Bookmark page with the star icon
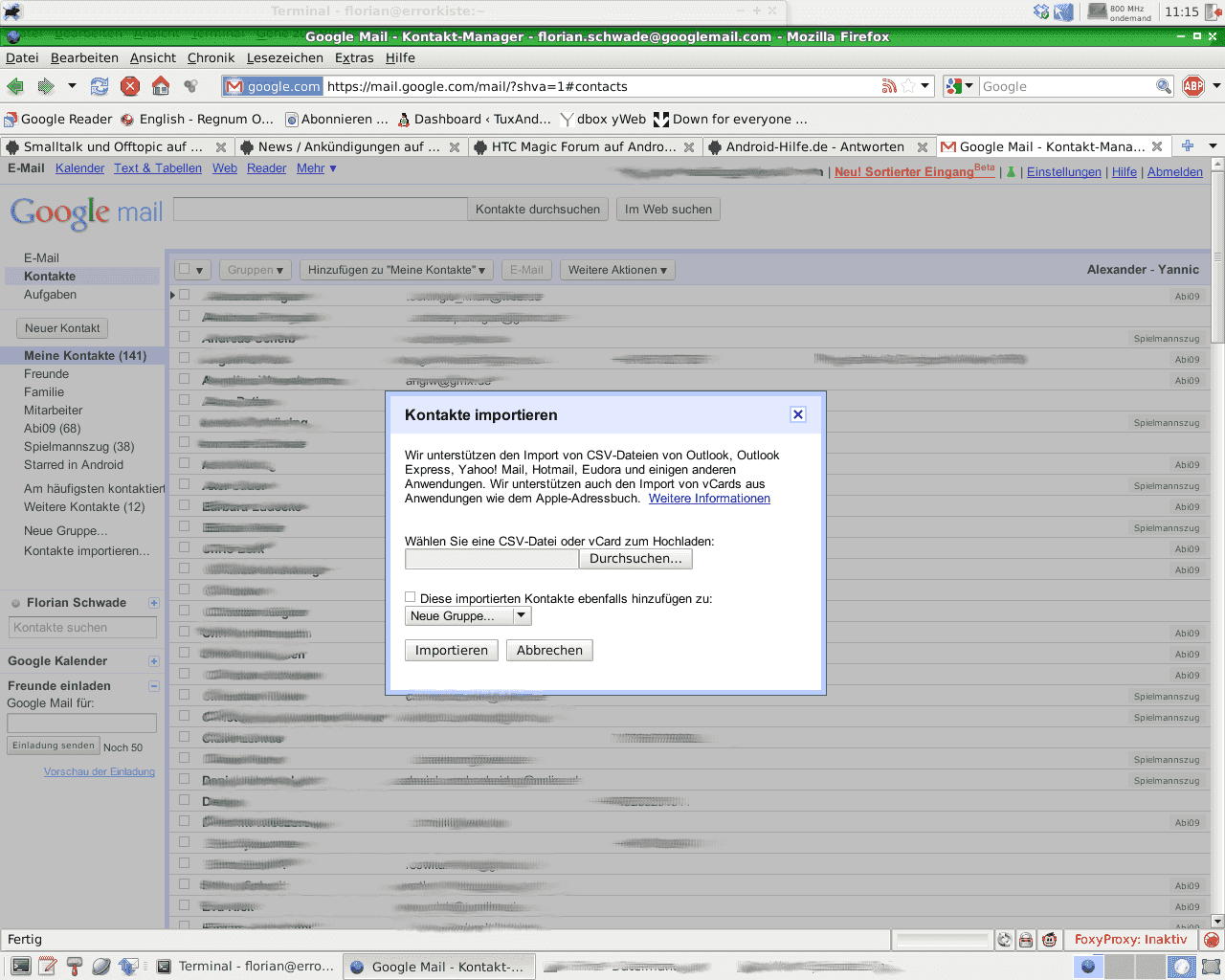Viewport: 1225px width, 980px height. click(x=908, y=86)
